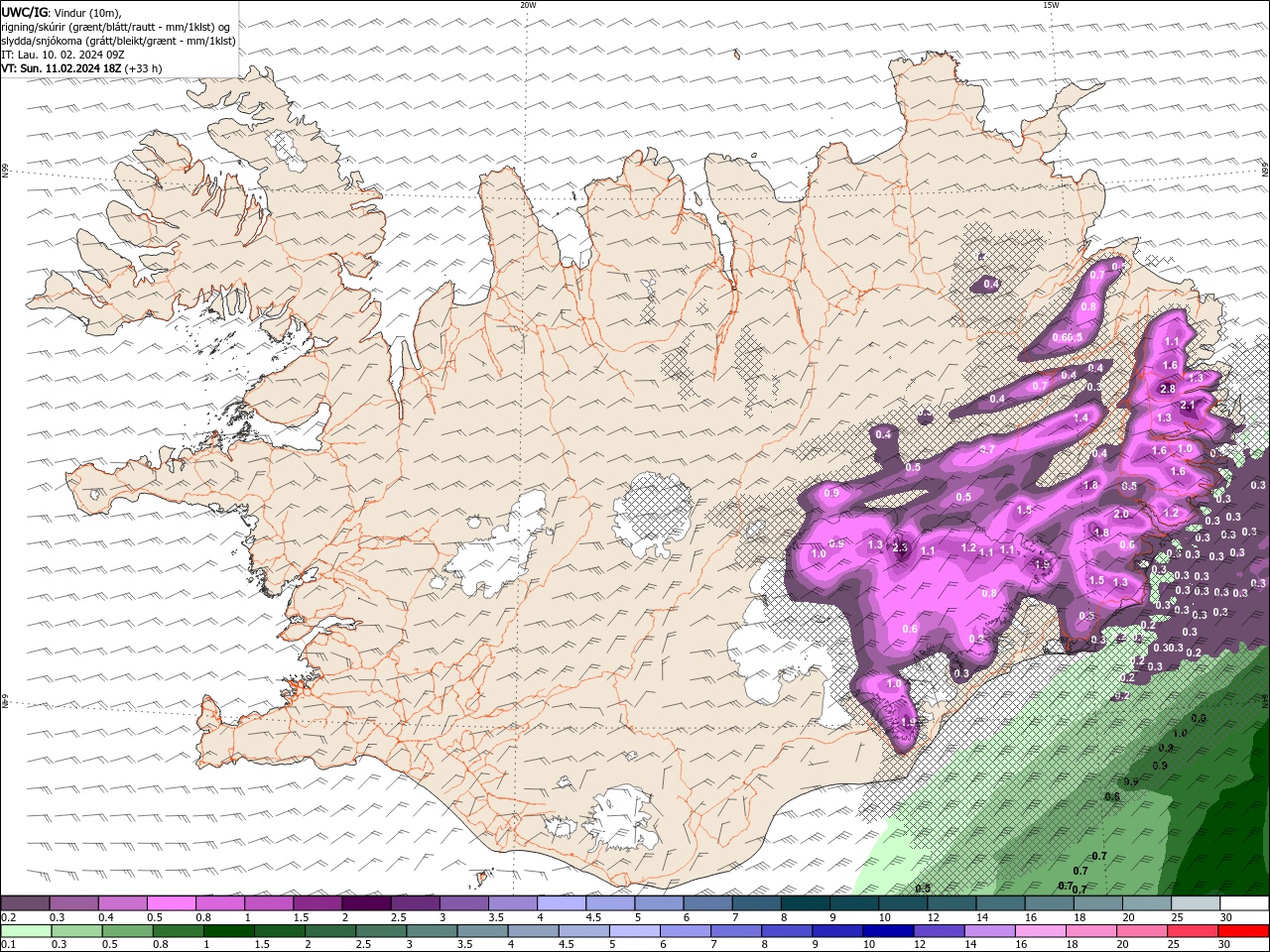The height and width of the screenshot is (952, 1270).
Task: Click the '0.2' label in the colour legend
Action: [x=8, y=917]
